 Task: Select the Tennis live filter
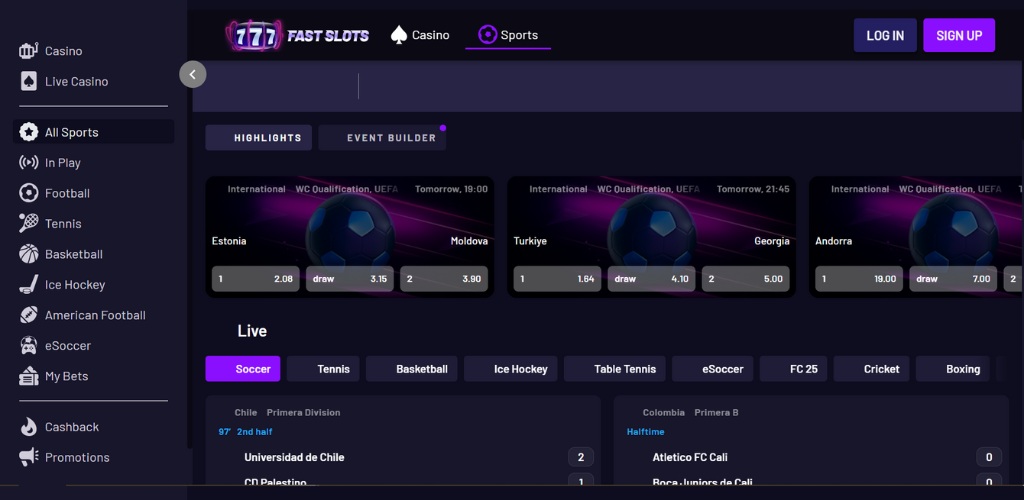[x=323, y=369]
